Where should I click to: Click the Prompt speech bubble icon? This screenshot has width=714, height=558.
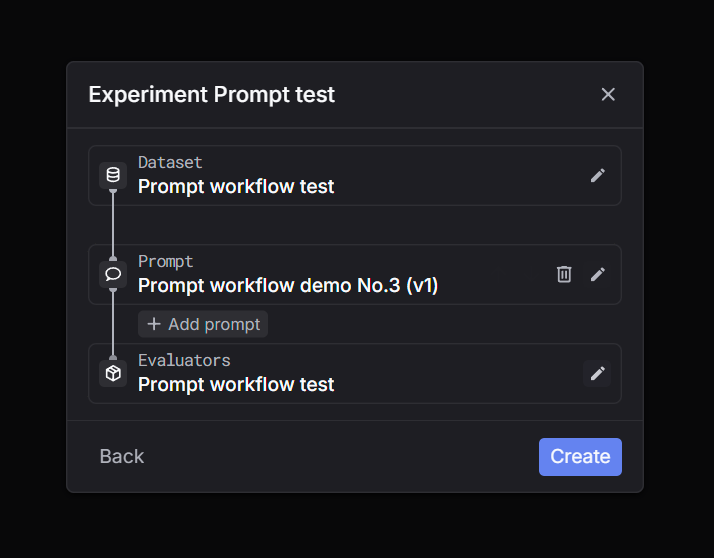tap(113, 274)
